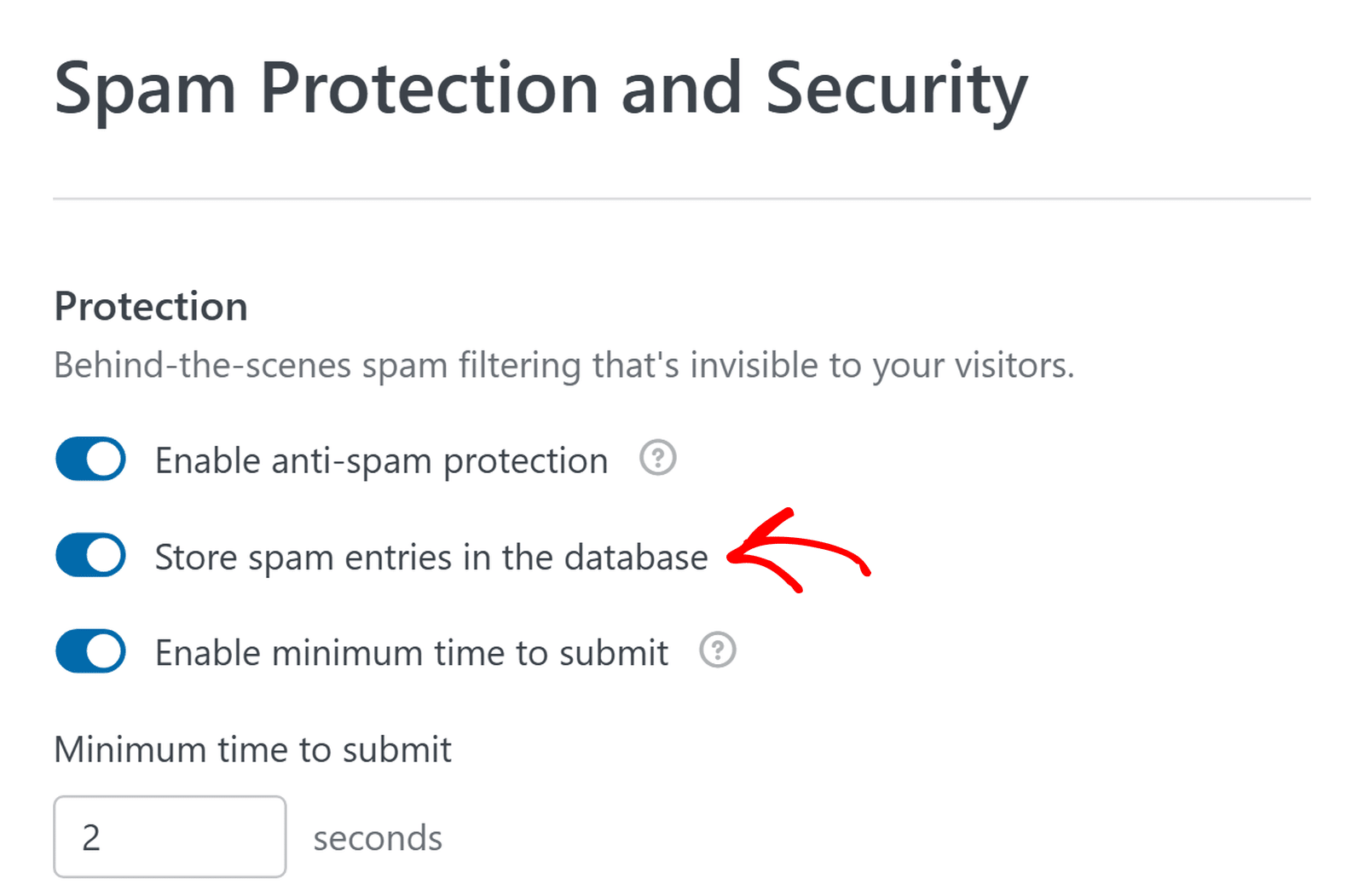Screen dimensions: 1364x896
Task: Click white knob of the minimum time switch
Action: (104, 651)
